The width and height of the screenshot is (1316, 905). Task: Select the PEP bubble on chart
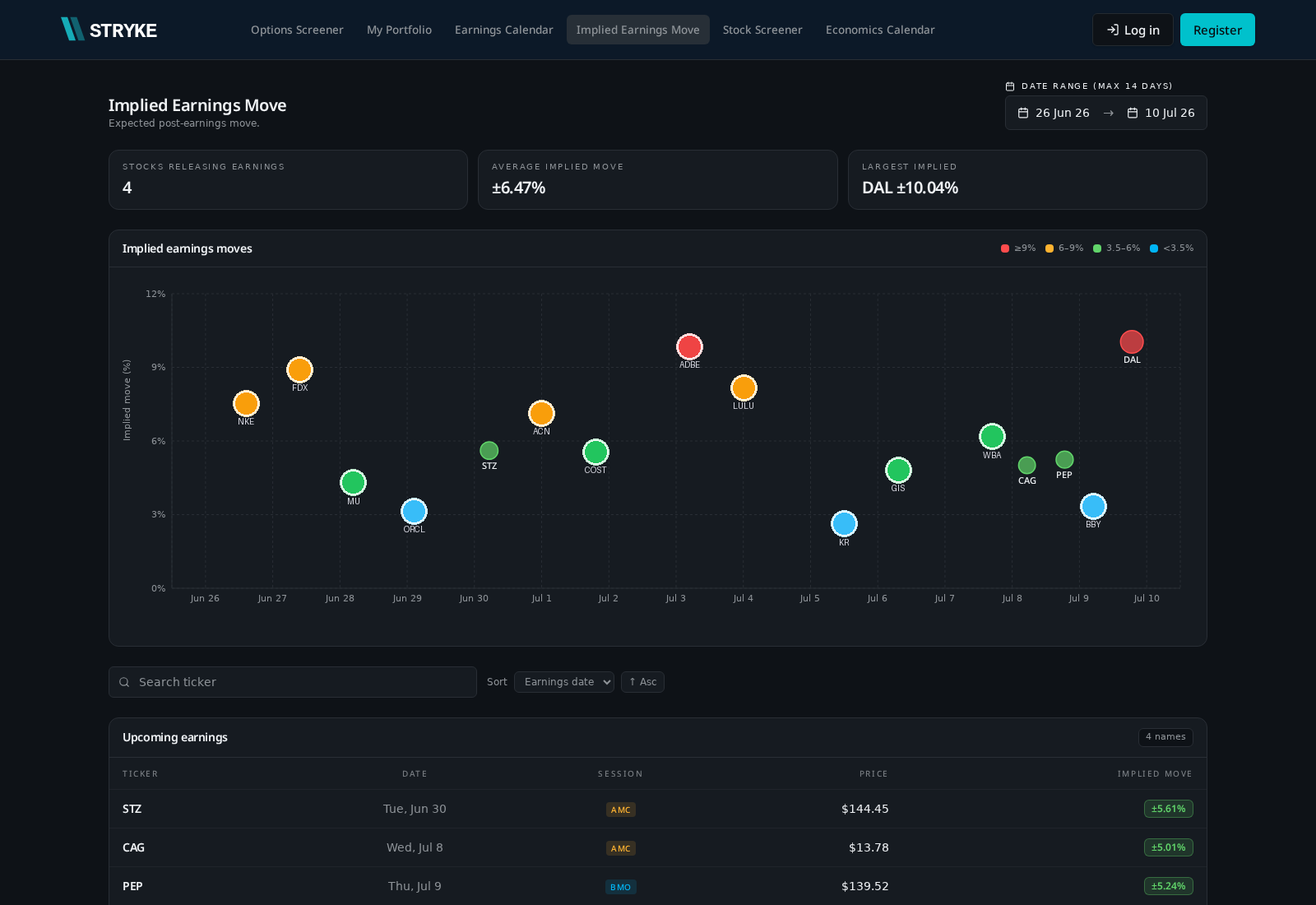pyautogui.click(x=1064, y=460)
